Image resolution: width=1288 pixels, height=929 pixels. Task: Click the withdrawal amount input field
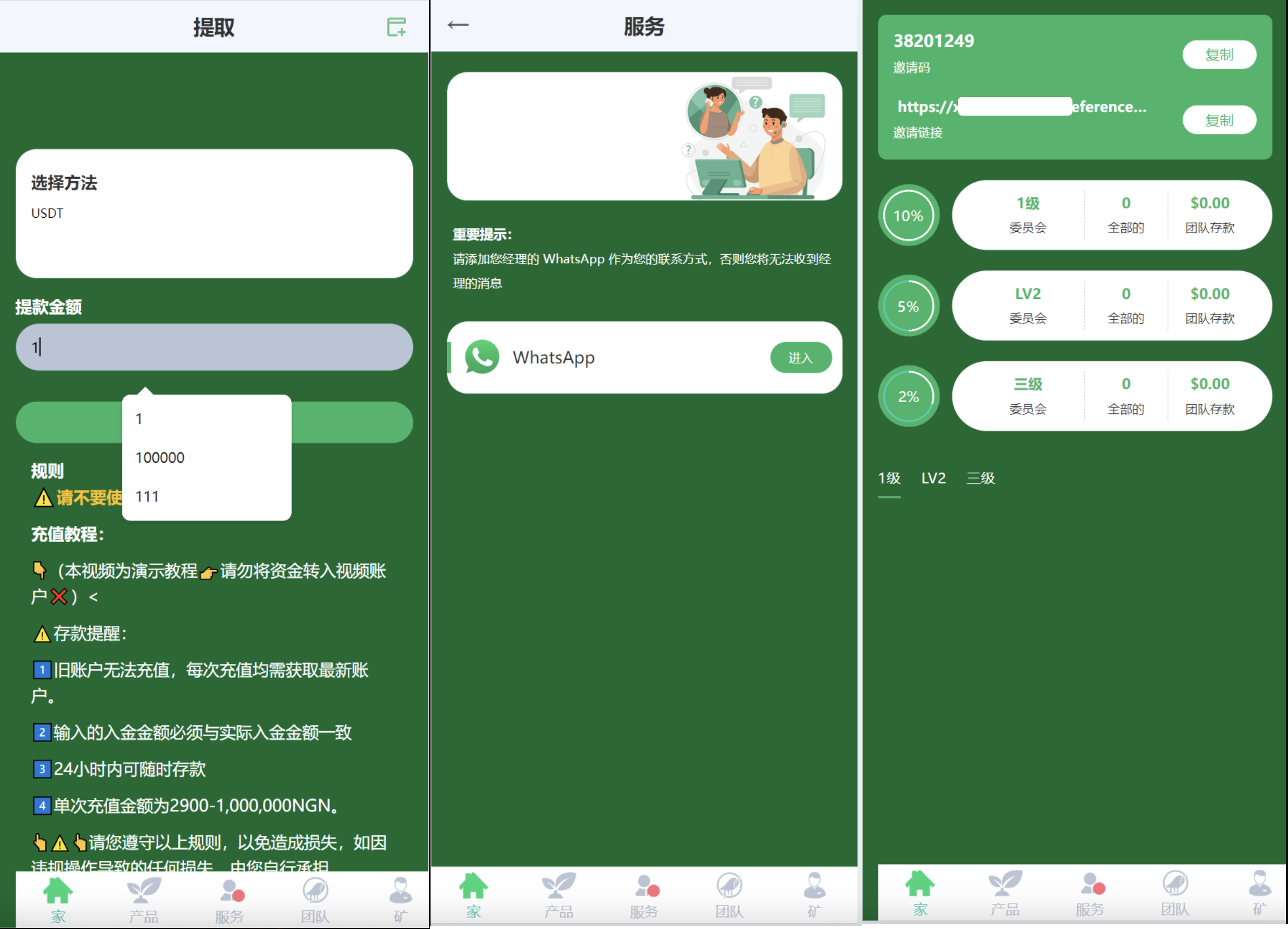point(215,348)
